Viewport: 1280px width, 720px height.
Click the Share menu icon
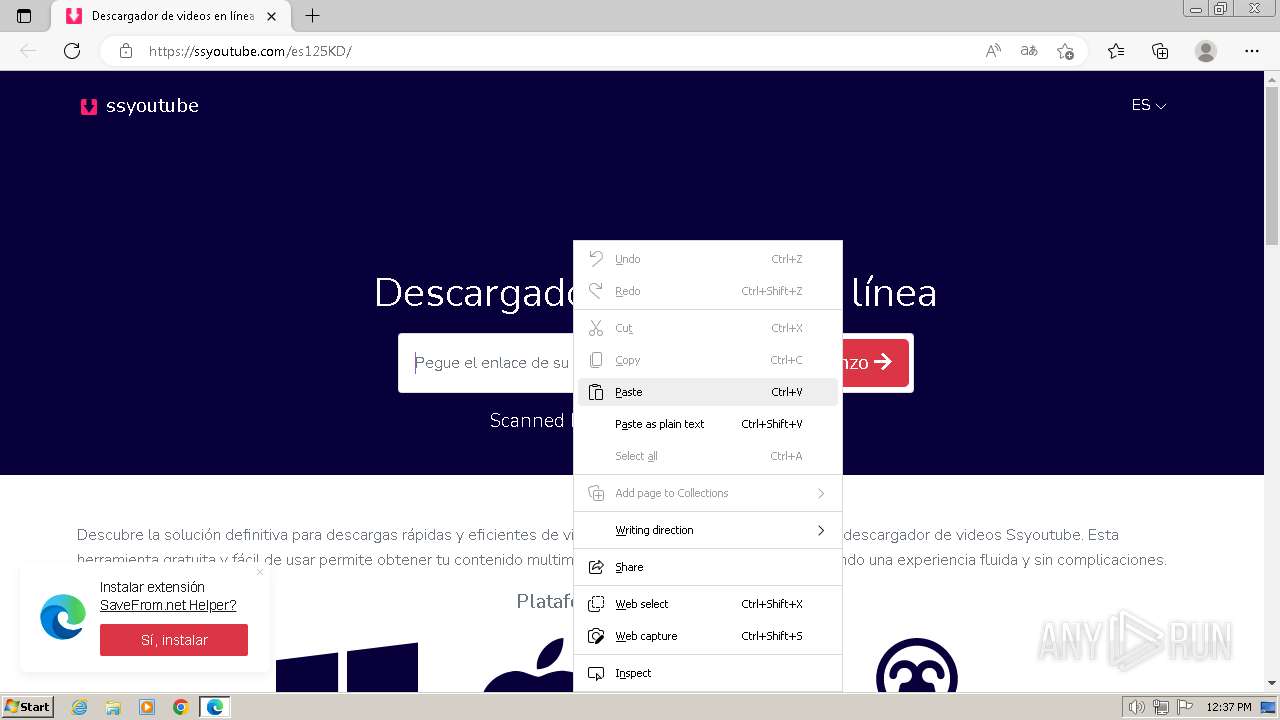point(596,567)
